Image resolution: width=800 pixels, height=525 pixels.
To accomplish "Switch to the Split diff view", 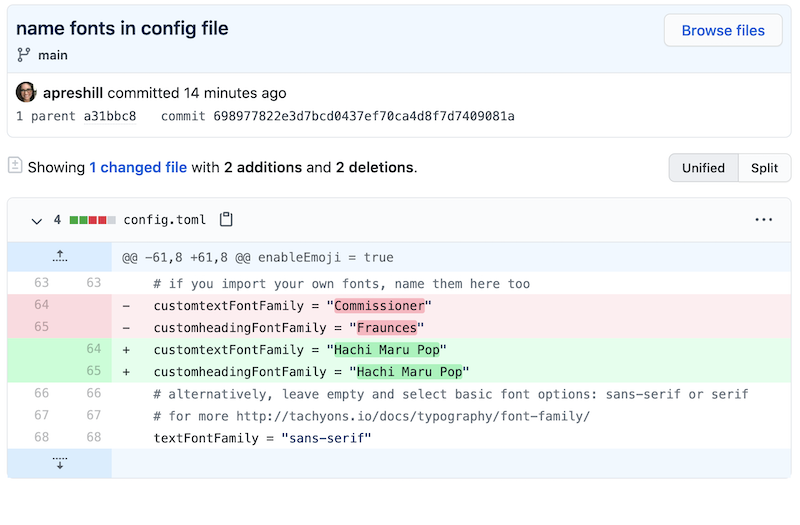I will tap(764, 168).
